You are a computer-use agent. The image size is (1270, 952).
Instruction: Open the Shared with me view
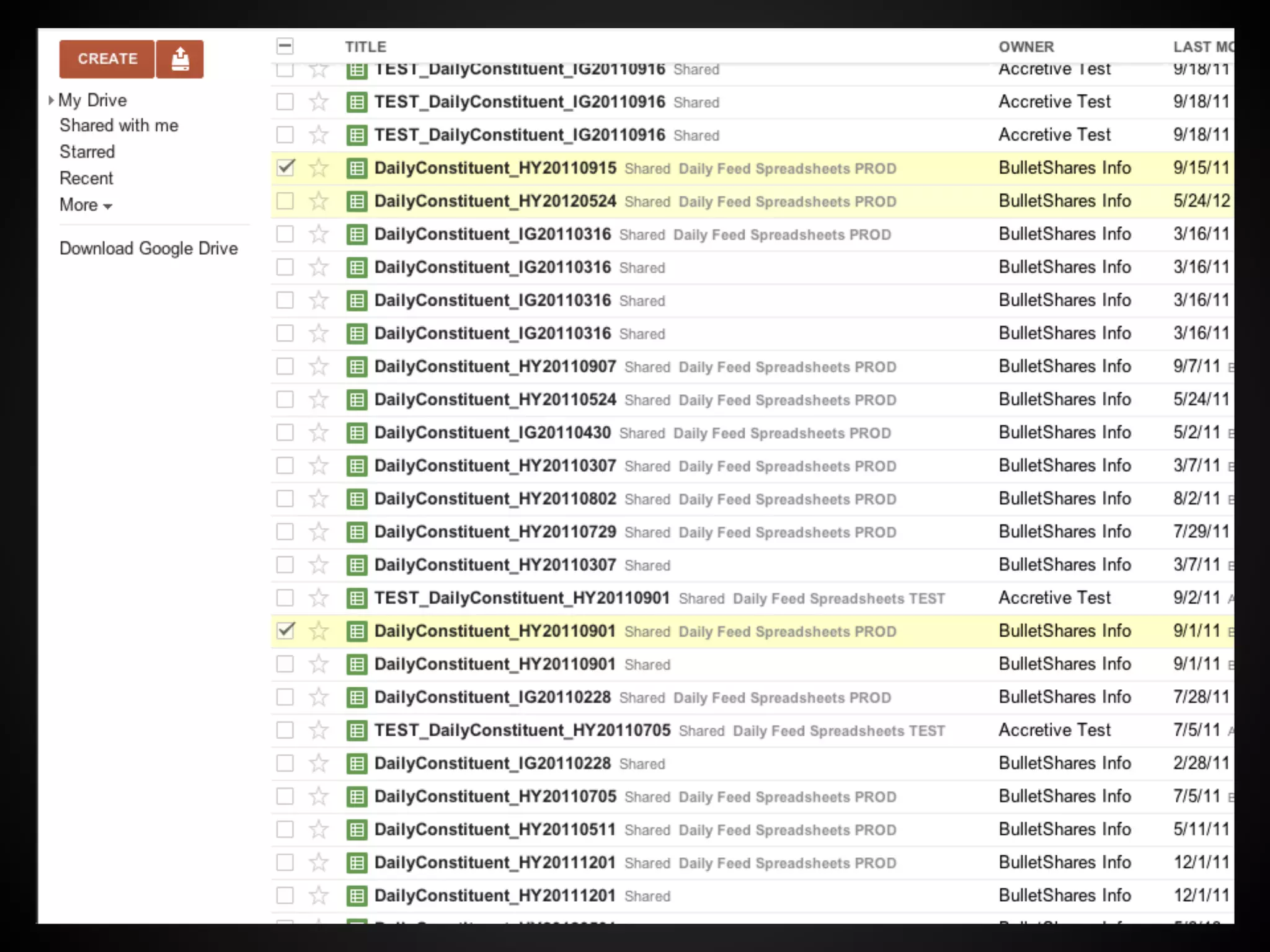coord(118,126)
